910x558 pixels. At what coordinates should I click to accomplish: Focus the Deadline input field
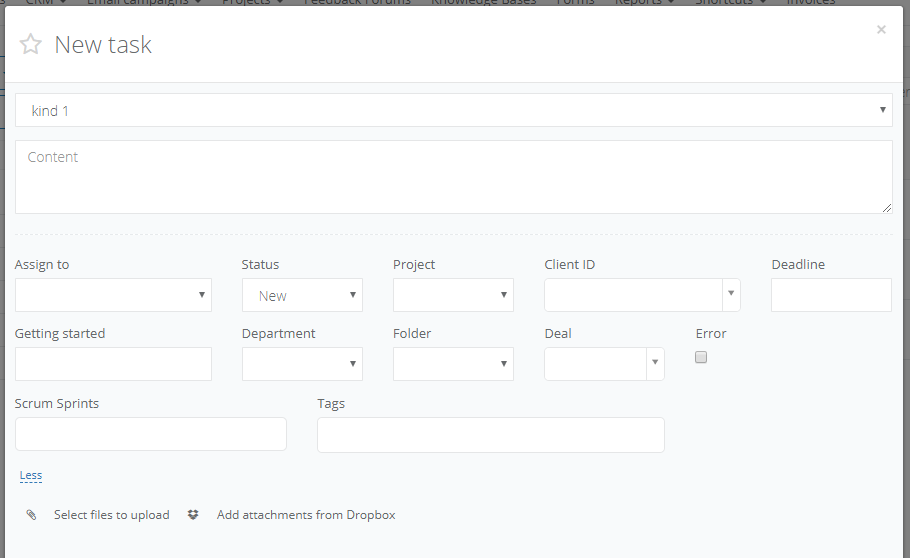tap(831, 295)
